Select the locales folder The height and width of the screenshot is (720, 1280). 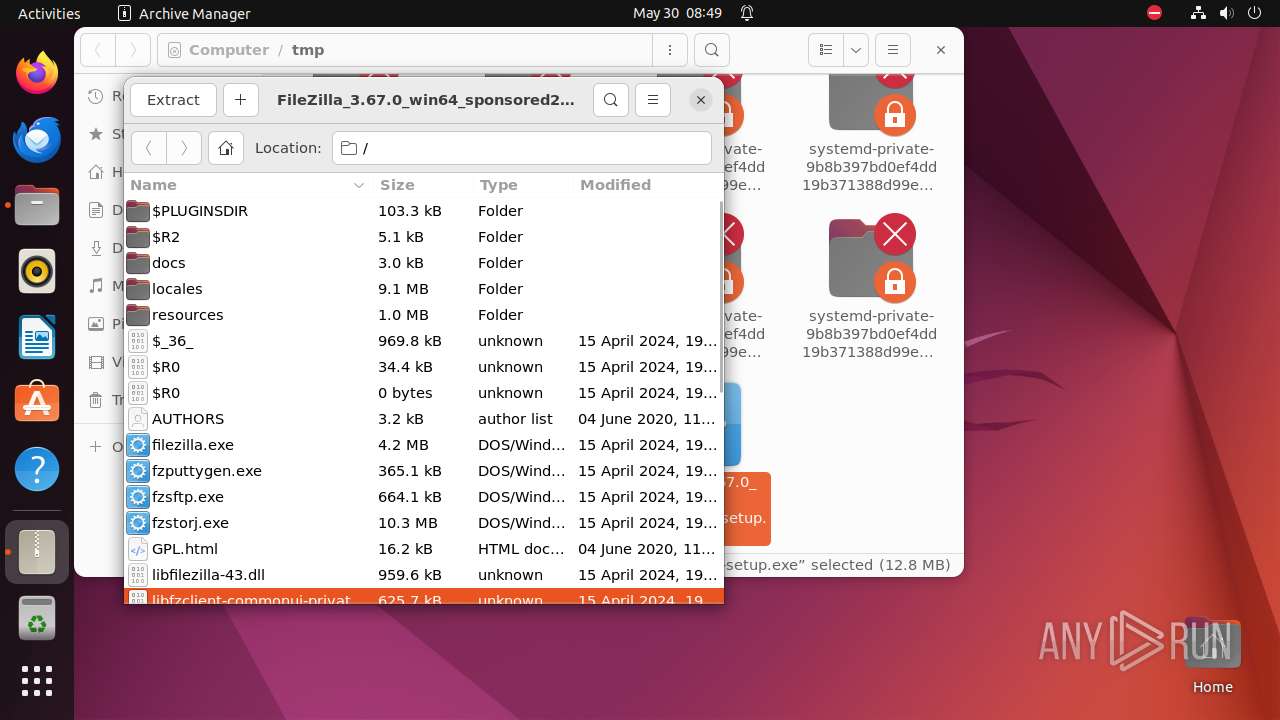click(422, 289)
